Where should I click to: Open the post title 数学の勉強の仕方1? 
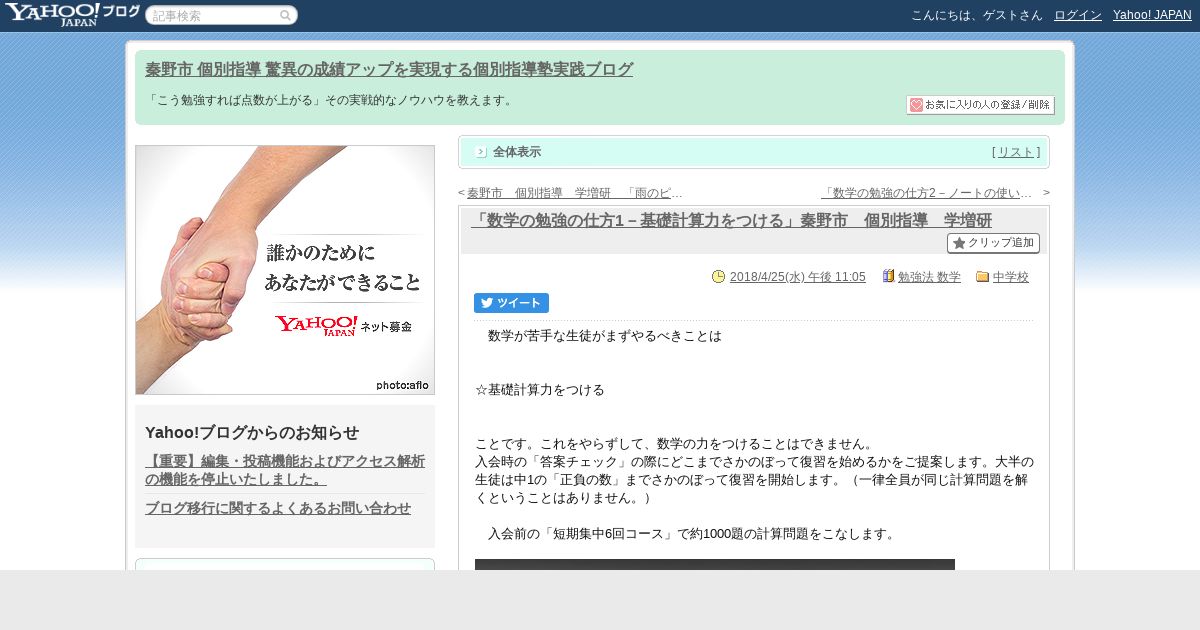pyautogui.click(x=732, y=220)
